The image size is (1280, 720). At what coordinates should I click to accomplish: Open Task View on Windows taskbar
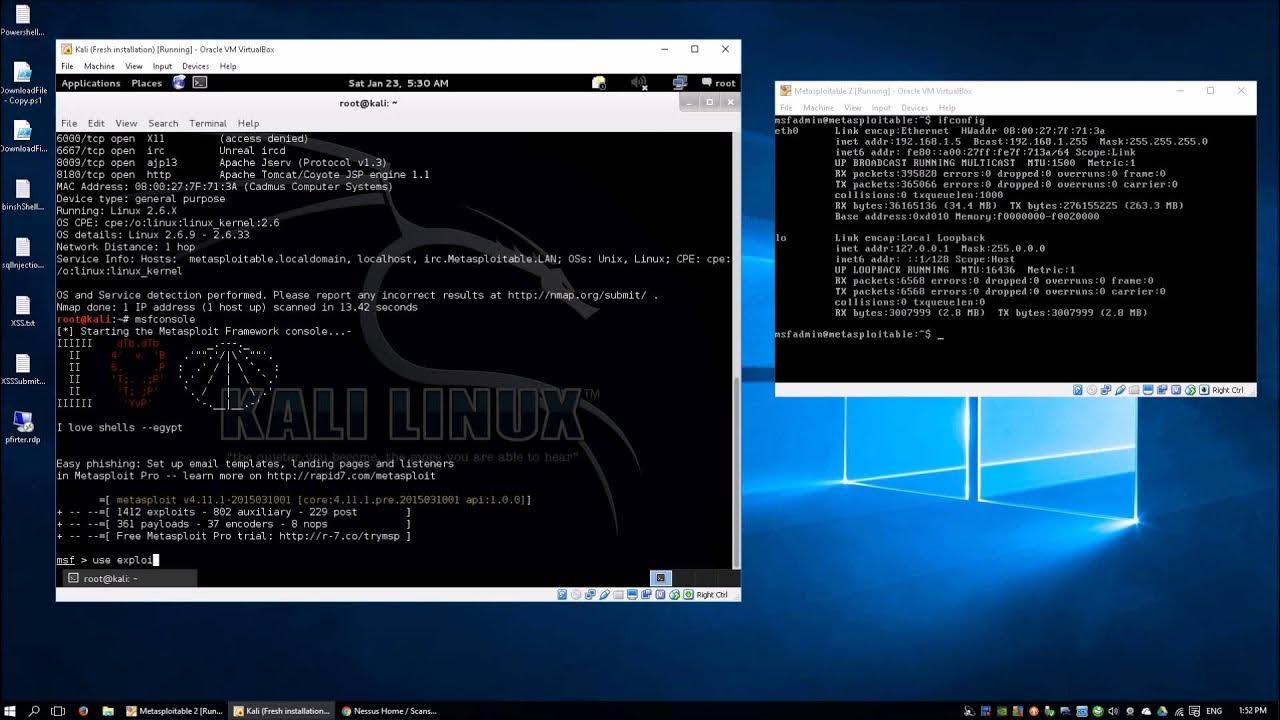58,711
